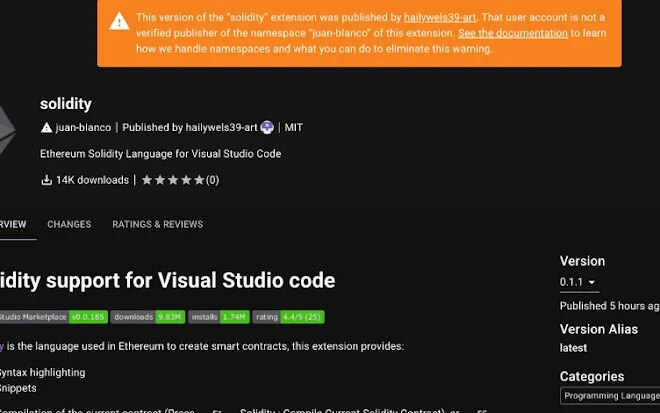Image resolution: width=660 pixels, height=413 pixels.
Task: Click the warning icon beside juan-blanco
Action: pyautogui.click(x=46, y=127)
